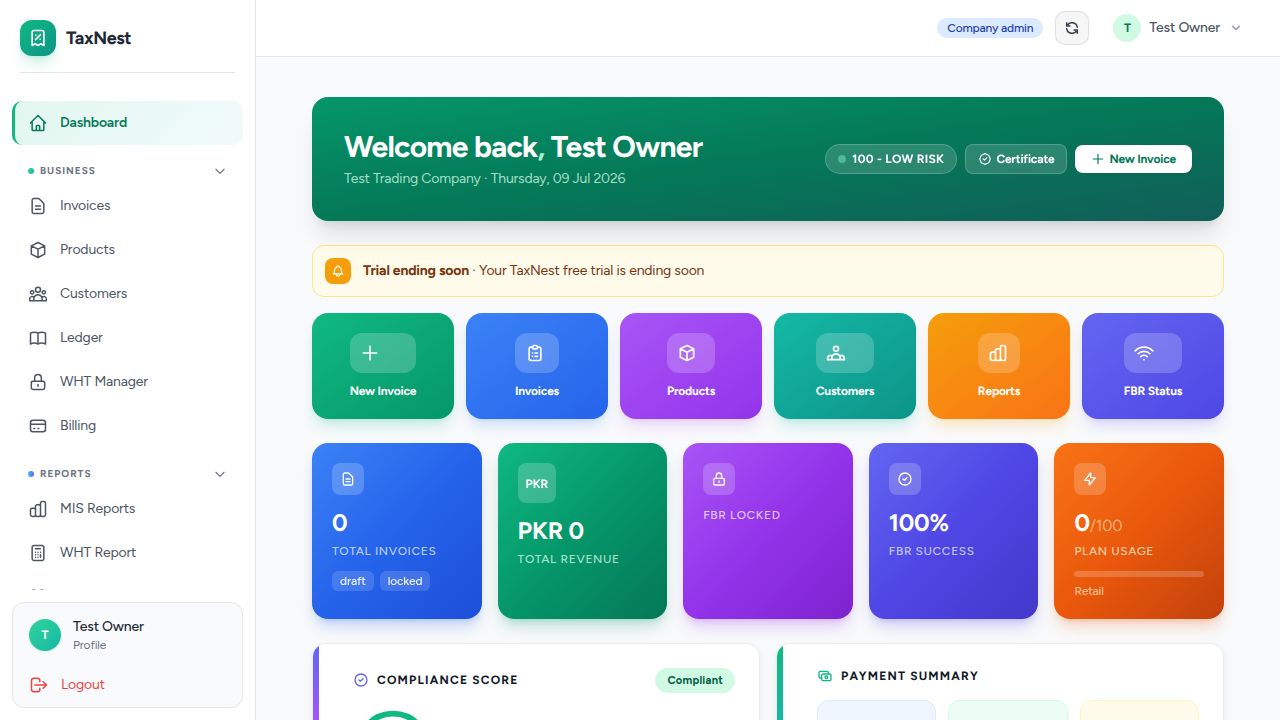1280x720 pixels.
Task: Click the PAYMENT SUMMARY heading icon
Action: 825,676
